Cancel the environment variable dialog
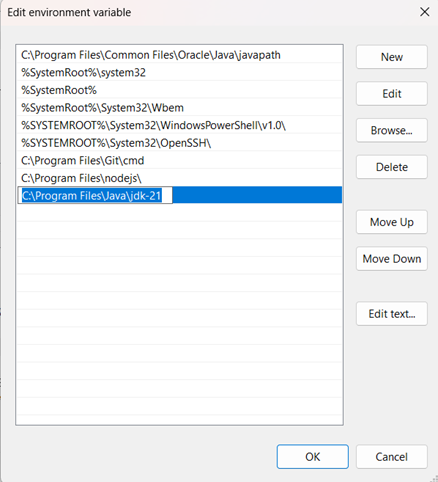This screenshot has height=482, width=438. pos(392,457)
